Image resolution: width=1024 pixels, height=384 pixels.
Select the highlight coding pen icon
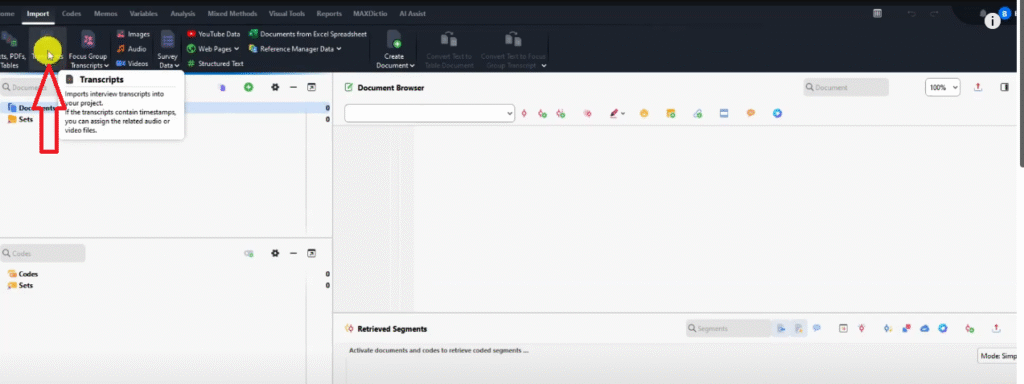tap(613, 113)
